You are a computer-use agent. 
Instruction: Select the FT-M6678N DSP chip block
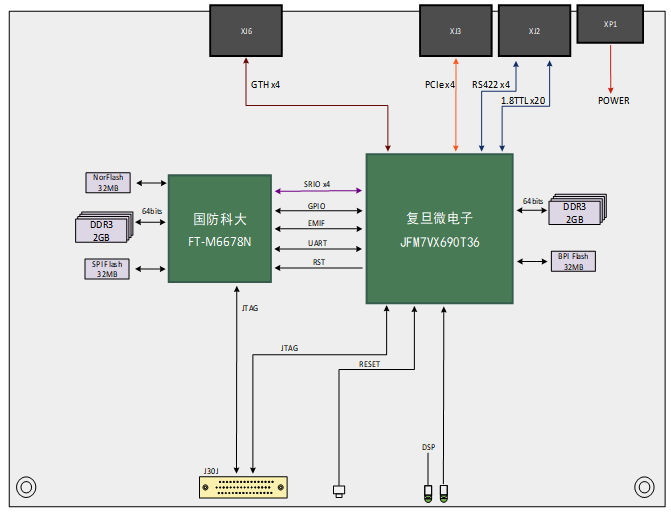tap(220, 228)
